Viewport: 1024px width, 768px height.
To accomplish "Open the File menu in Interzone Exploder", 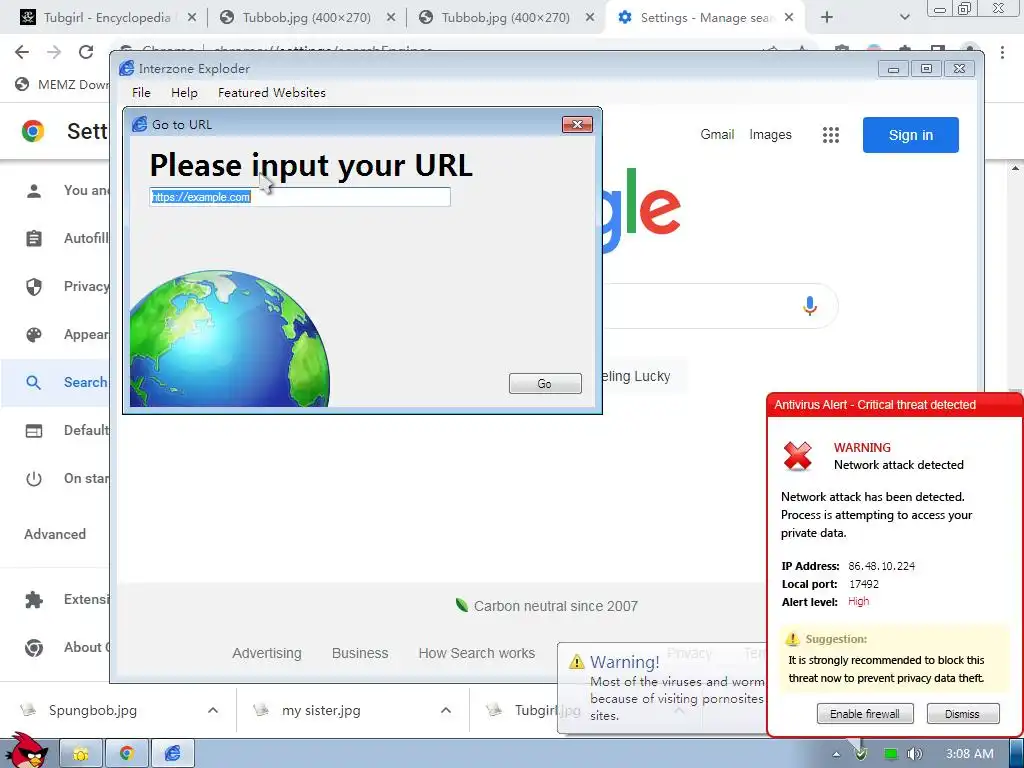I will pos(141,93).
